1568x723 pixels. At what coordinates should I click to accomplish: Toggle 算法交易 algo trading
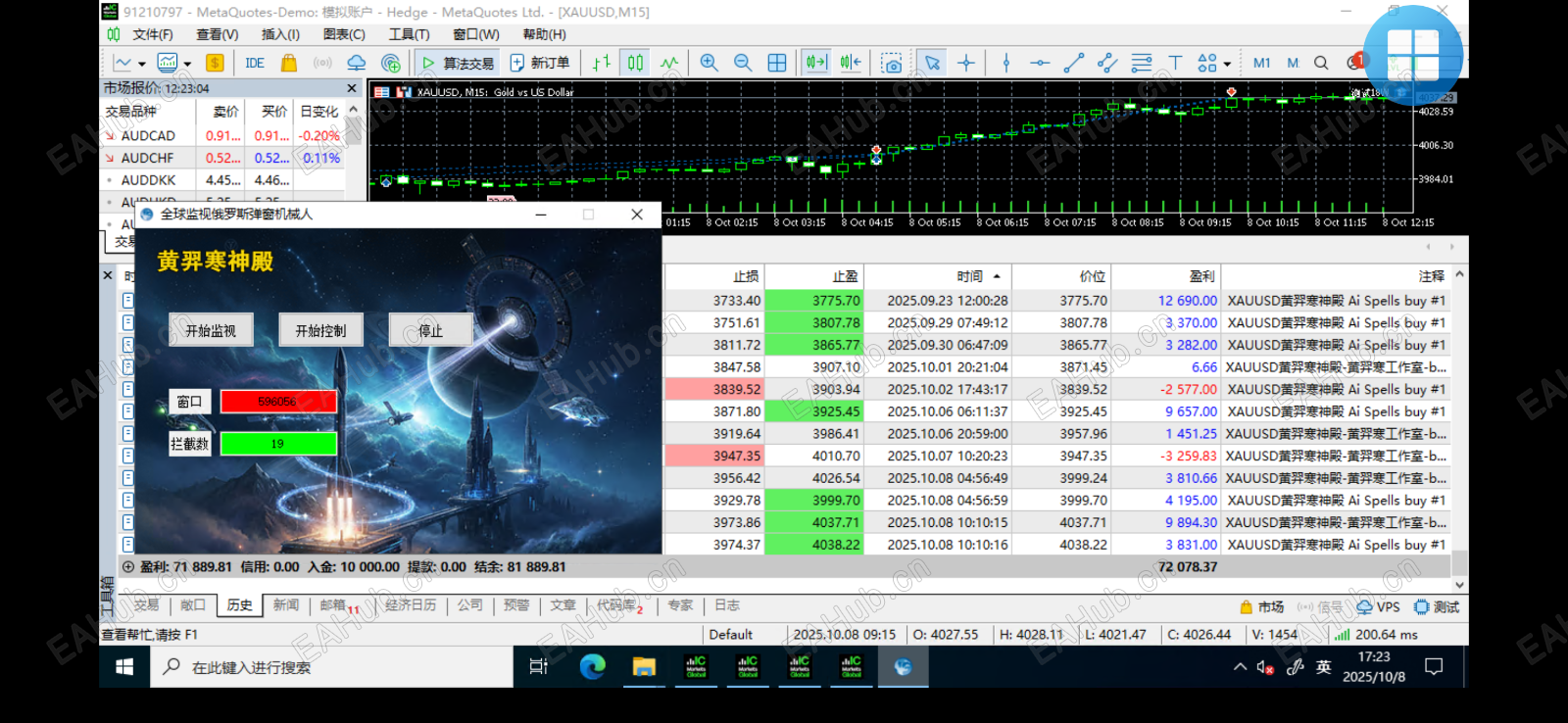click(458, 63)
